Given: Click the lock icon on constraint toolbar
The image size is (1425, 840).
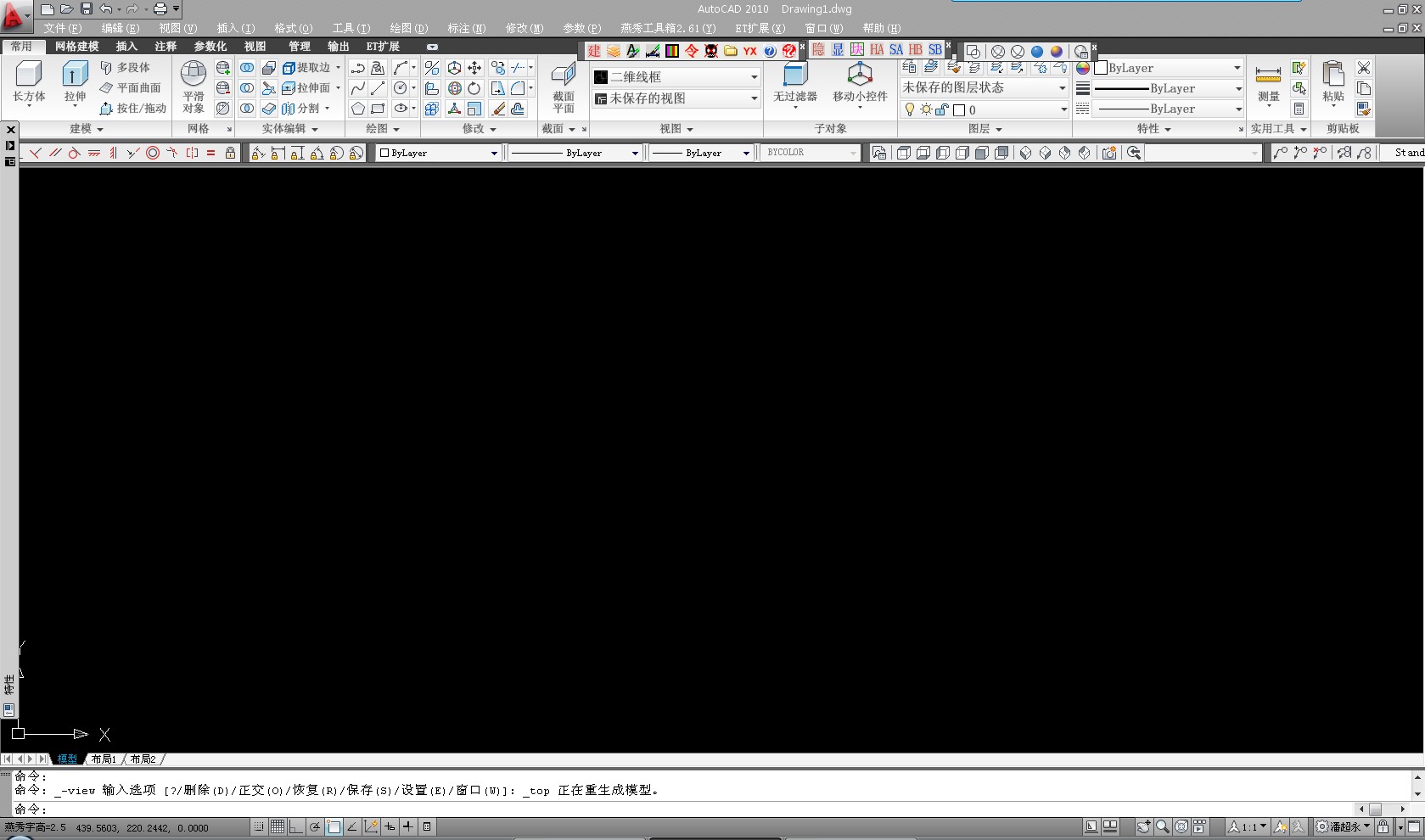Looking at the screenshot, I should (x=230, y=153).
